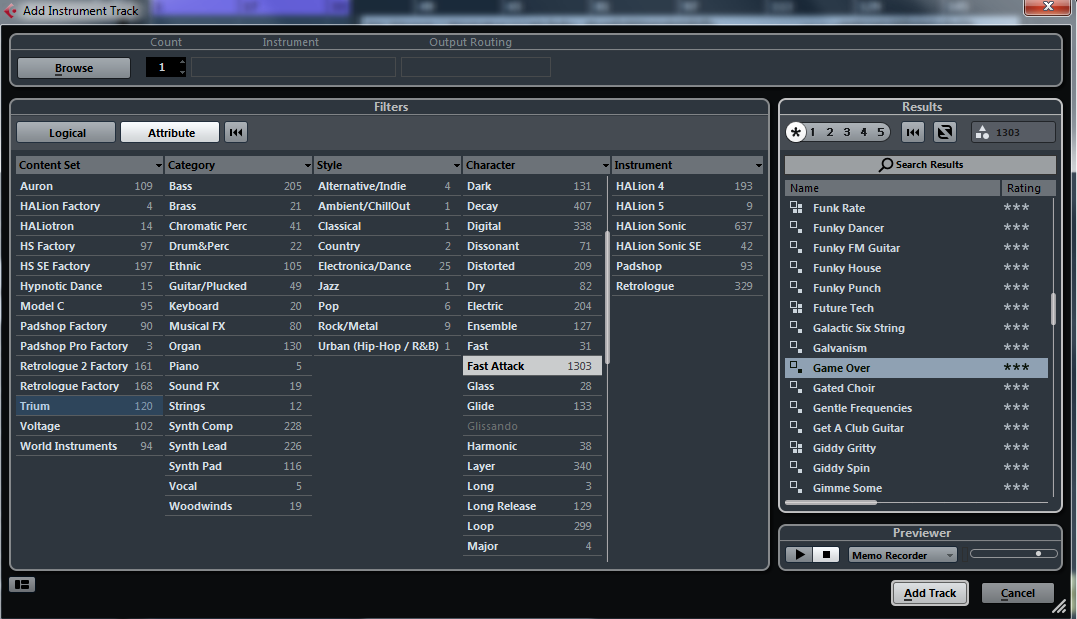Stop preview playback

pos(826,554)
